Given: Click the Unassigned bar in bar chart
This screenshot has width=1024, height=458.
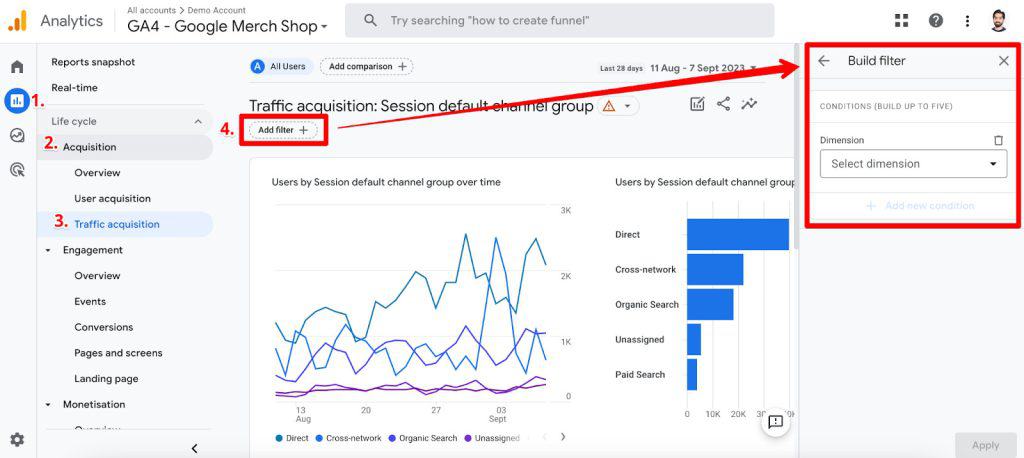Looking at the screenshot, I should click(x=694, y=340).
